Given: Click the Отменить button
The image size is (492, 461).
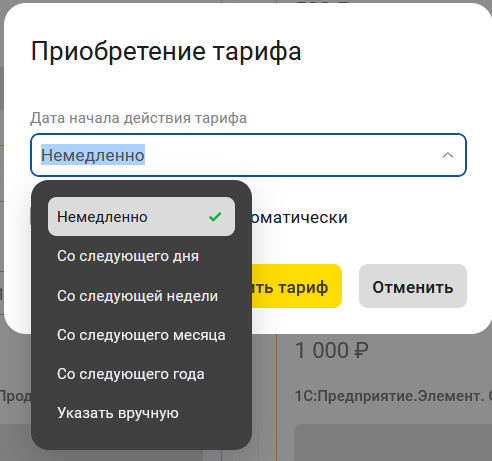Looking at the screenshot, I should tap(413, 286).
